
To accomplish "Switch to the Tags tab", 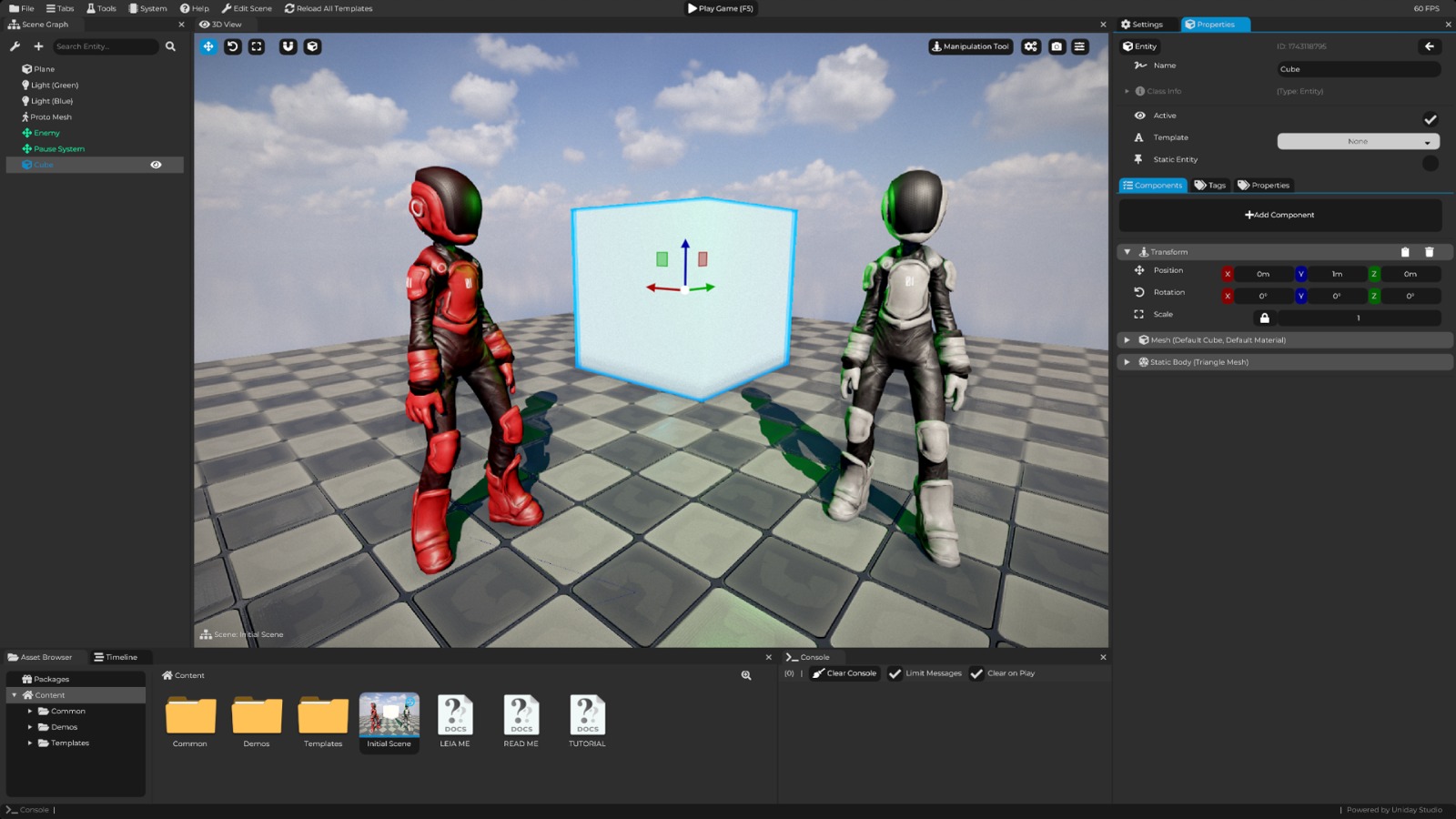I will point(1210,186).
